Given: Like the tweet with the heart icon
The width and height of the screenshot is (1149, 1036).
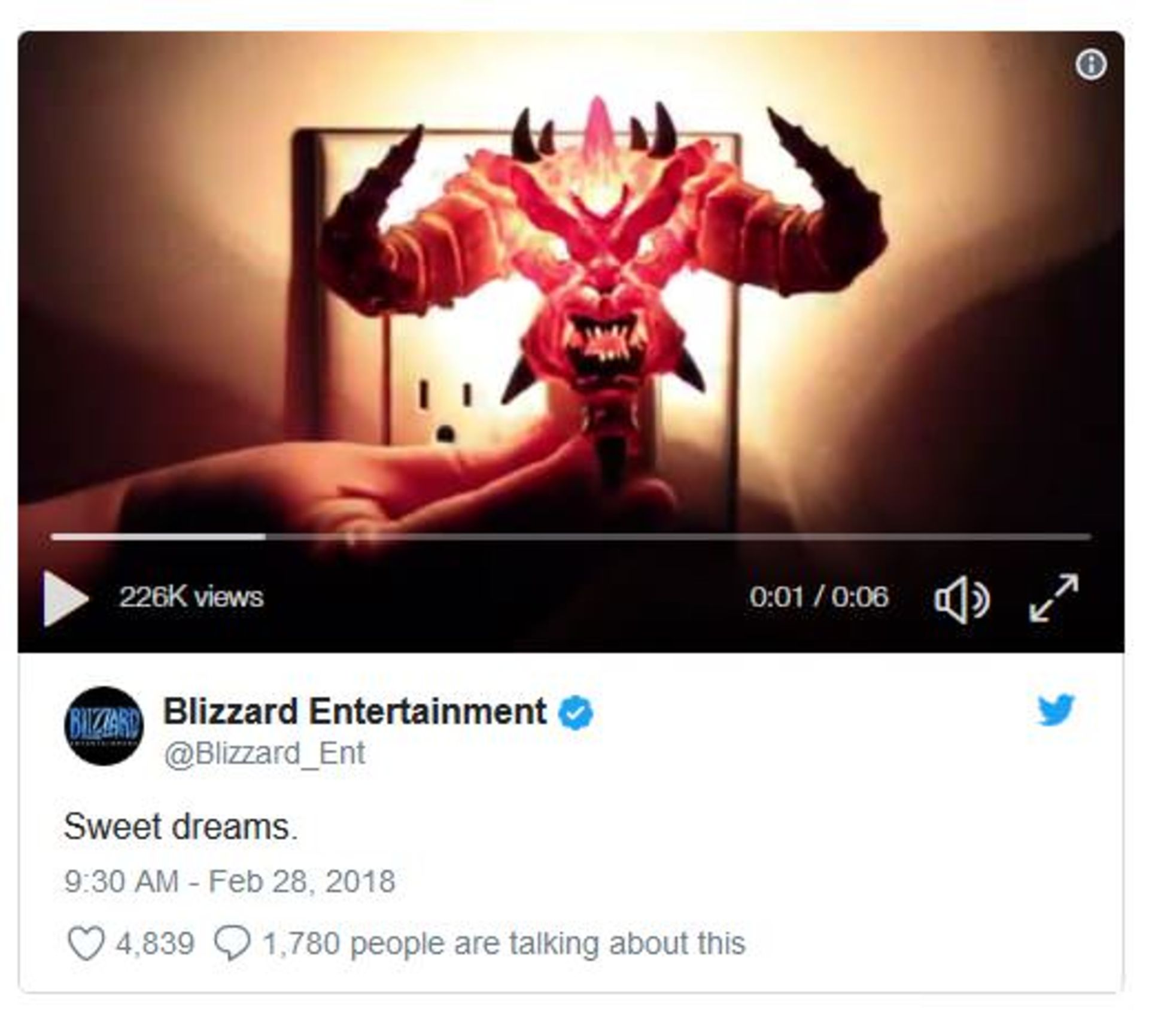Looking at the screenshot, I should [x=86, y=944].
